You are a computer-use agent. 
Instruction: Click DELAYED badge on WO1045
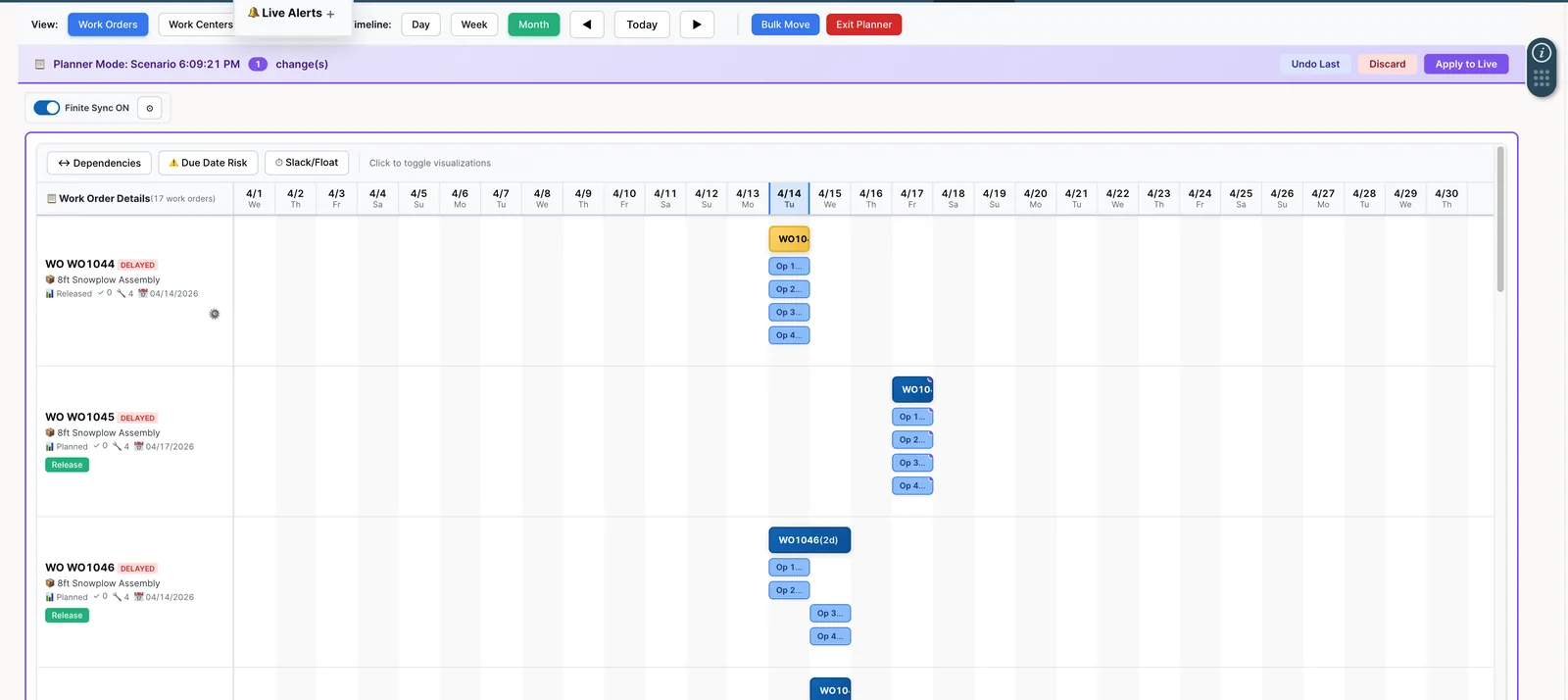pos(137,418)
